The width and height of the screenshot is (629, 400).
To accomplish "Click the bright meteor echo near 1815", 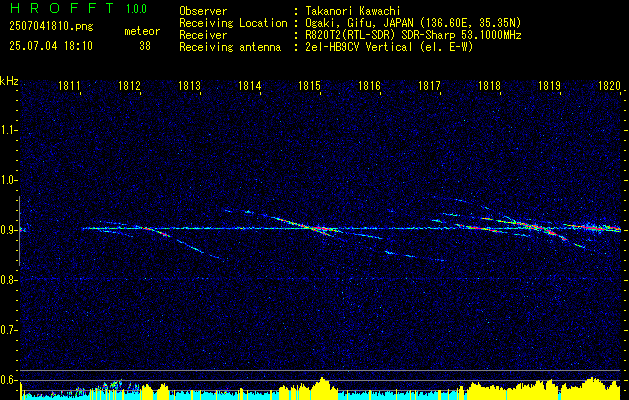I will (x=315, y=228).
